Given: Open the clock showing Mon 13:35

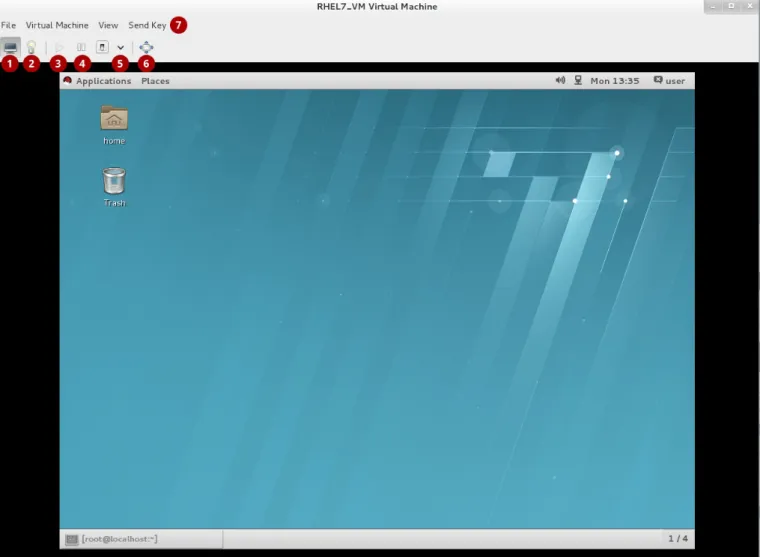Looking at the screenshot, I should (615, 81).
